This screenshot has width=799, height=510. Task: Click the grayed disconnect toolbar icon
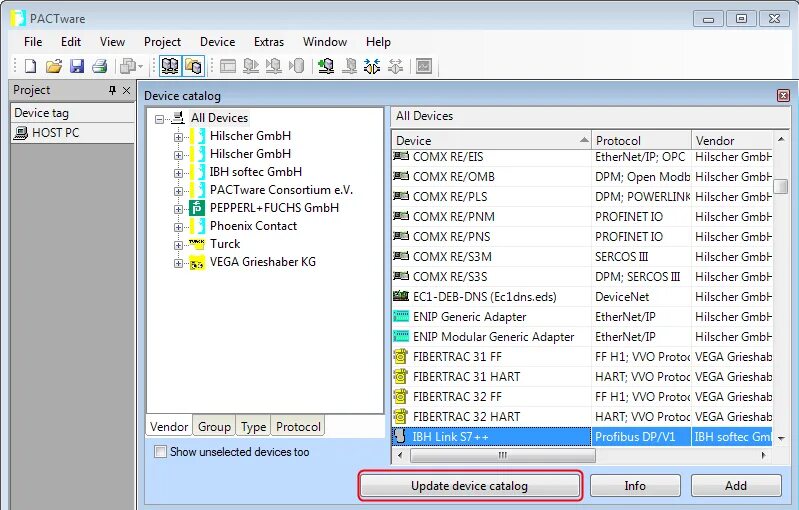click(395, 66)
